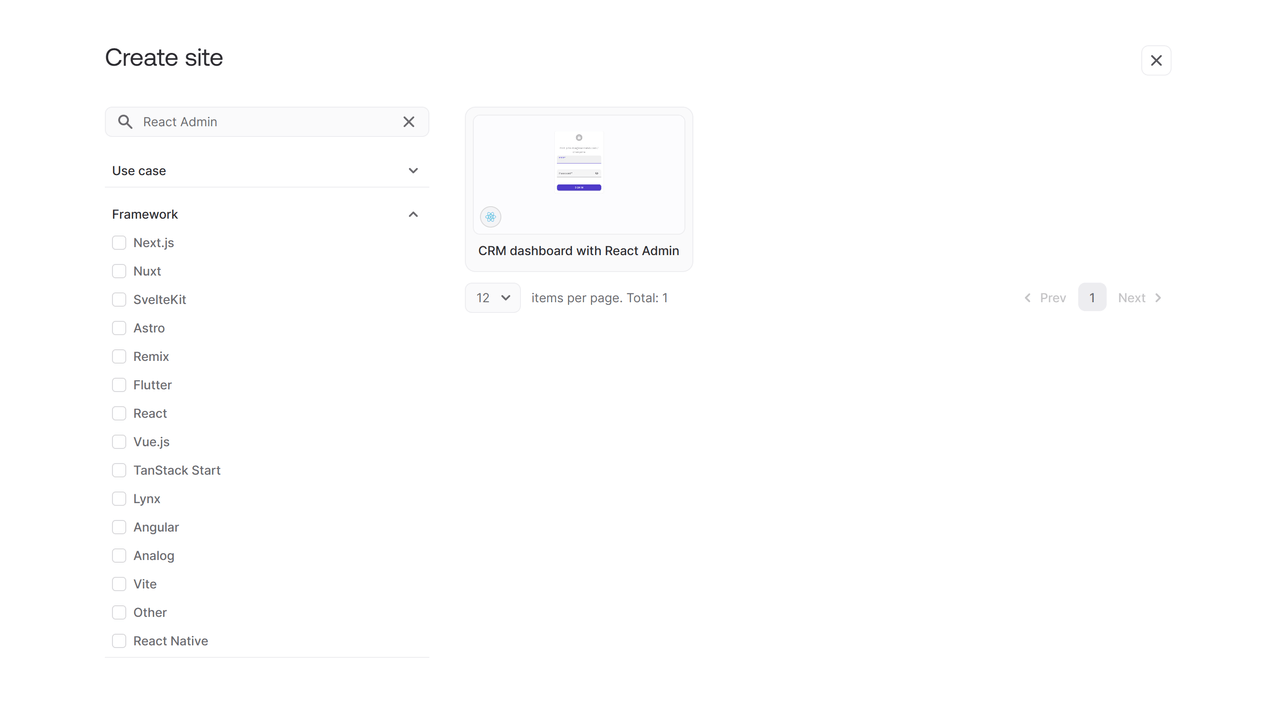Image resolution: width=1280 pixels, height=720 pixels.
Task: Focus the template search input field
Action: click(x=265, y=122)
